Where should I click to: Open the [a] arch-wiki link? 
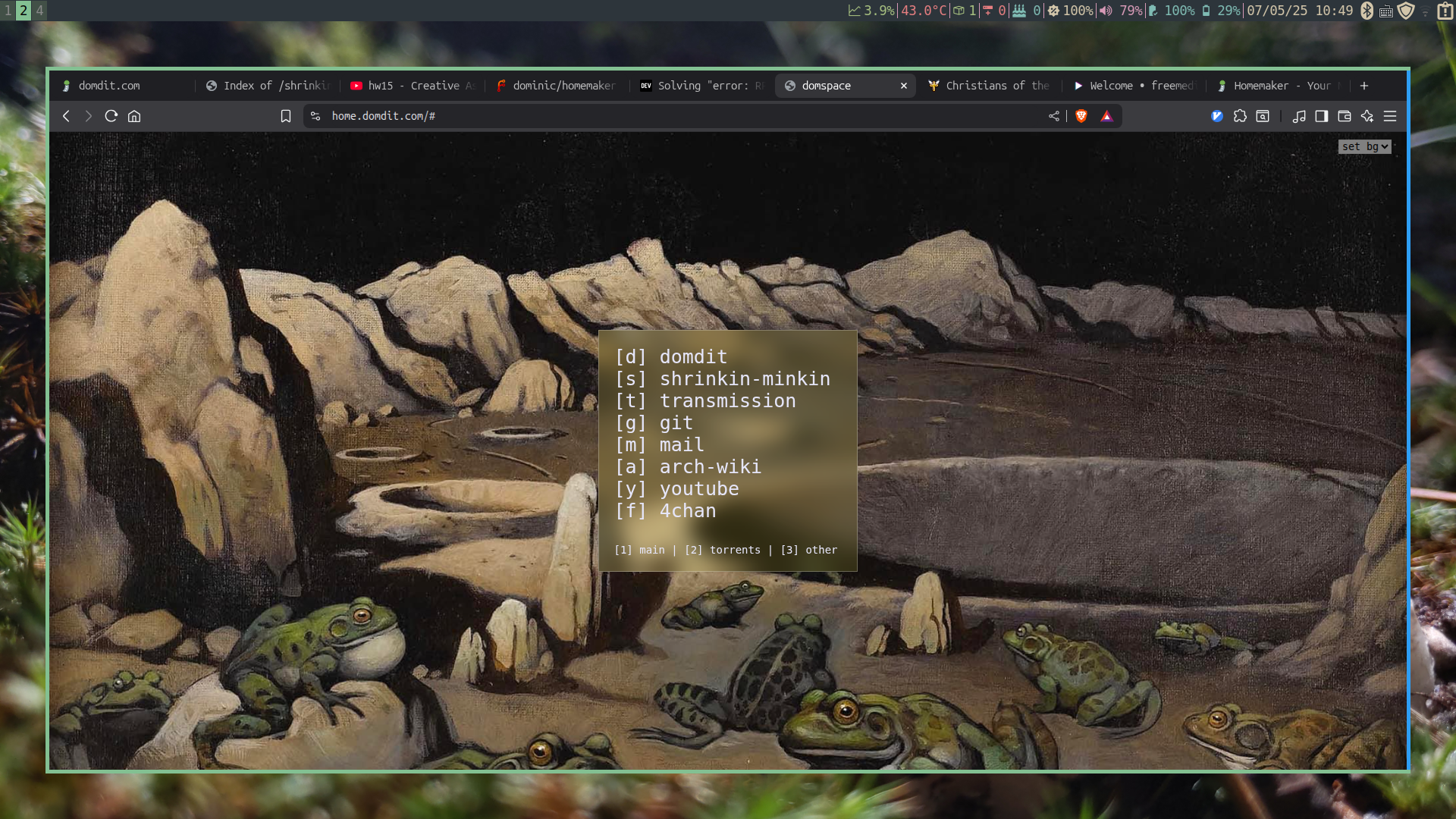coord(688,466)
